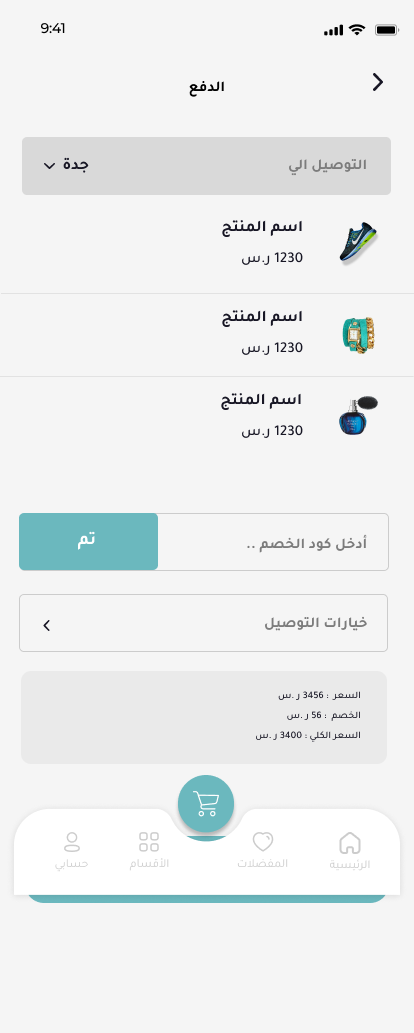Go to the الرئيسية home icon

tap(350, 843)
